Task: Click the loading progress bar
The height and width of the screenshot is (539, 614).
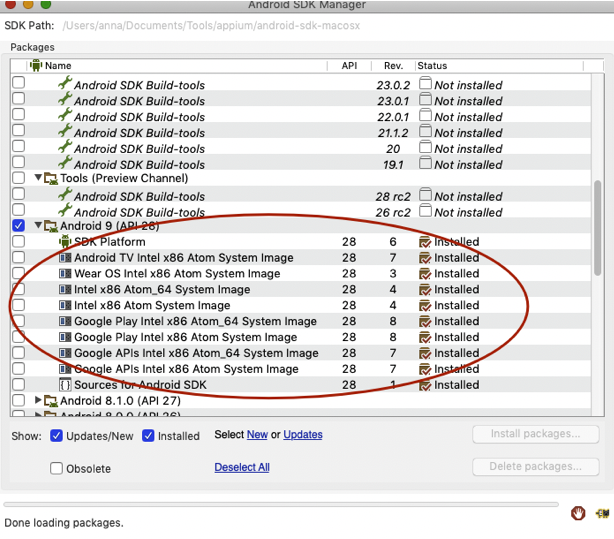Action: click(x=281, y=505)
